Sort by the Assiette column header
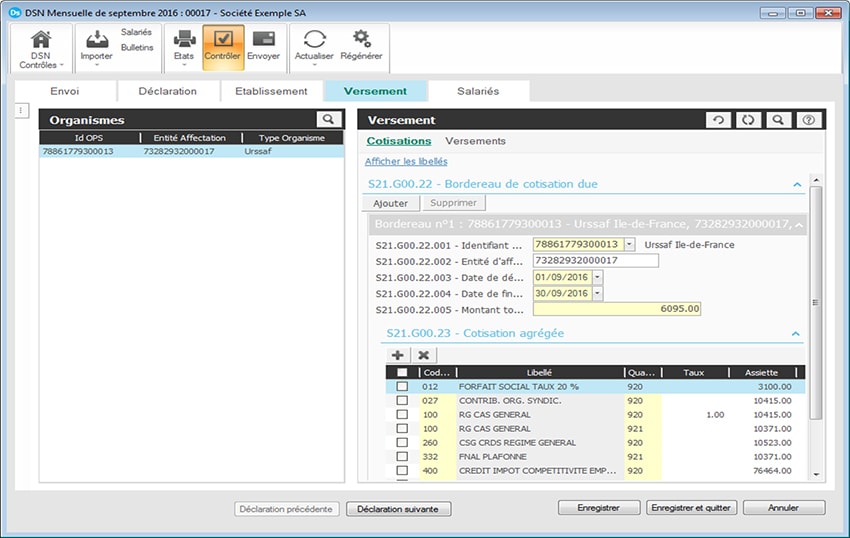This screenshot has height=538, width=850. tap(762, 373)
